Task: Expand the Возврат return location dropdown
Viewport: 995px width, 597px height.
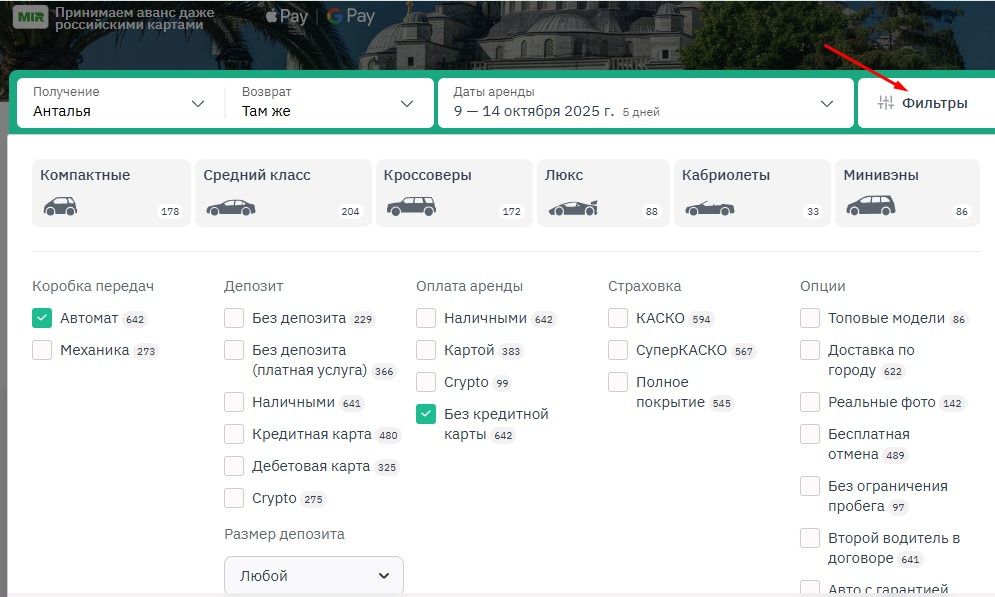Action: (x=328, y=102)
